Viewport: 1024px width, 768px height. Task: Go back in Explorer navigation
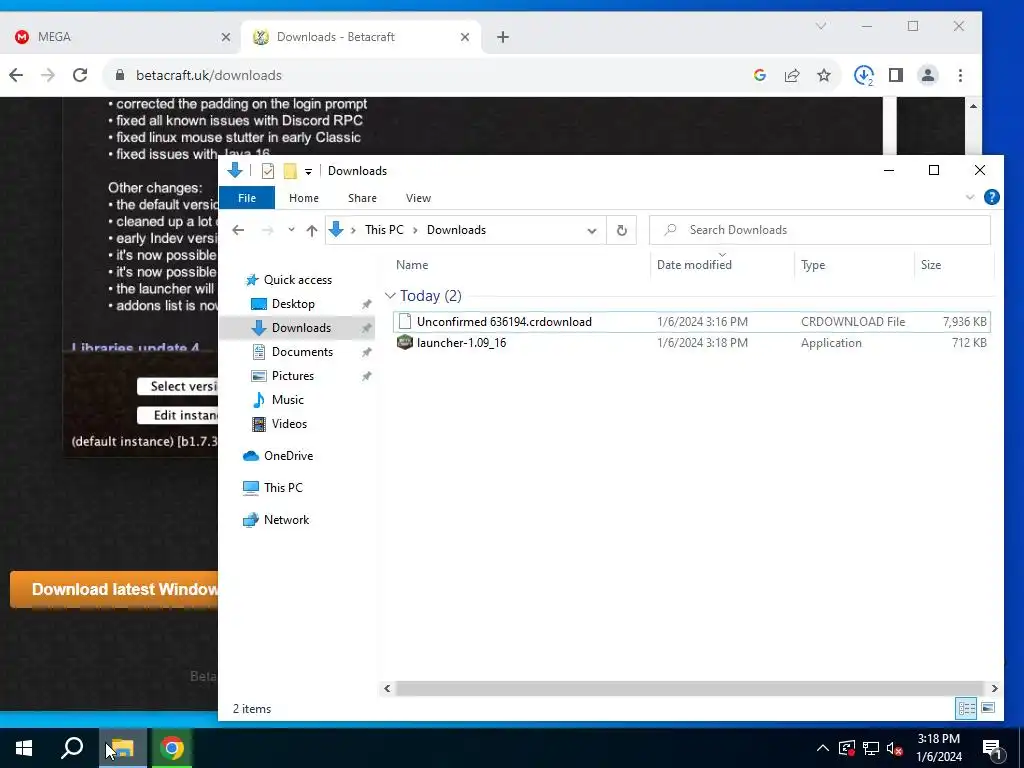tap(238, 230)
